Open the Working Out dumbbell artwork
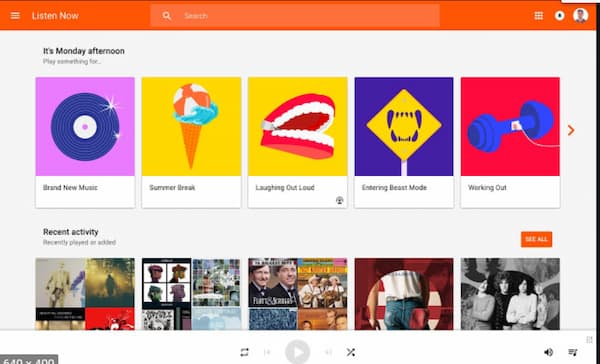This screenshot has width=600, height=364. (510, 127)
